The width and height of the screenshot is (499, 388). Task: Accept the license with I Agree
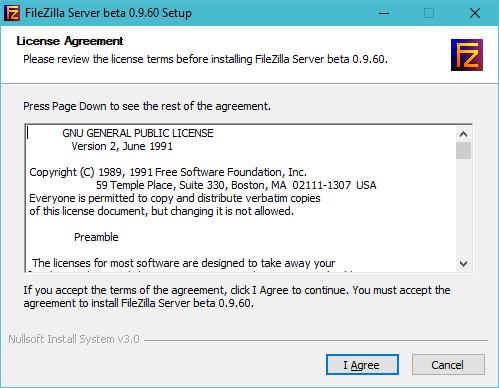[362, 365]
